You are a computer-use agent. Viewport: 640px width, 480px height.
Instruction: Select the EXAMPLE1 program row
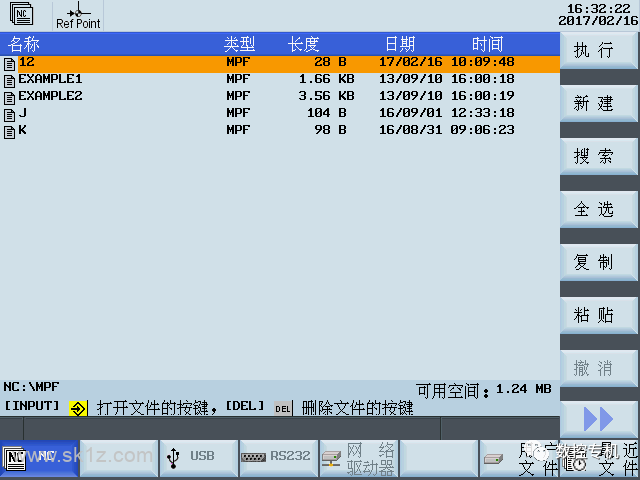(x=280, y=81)
